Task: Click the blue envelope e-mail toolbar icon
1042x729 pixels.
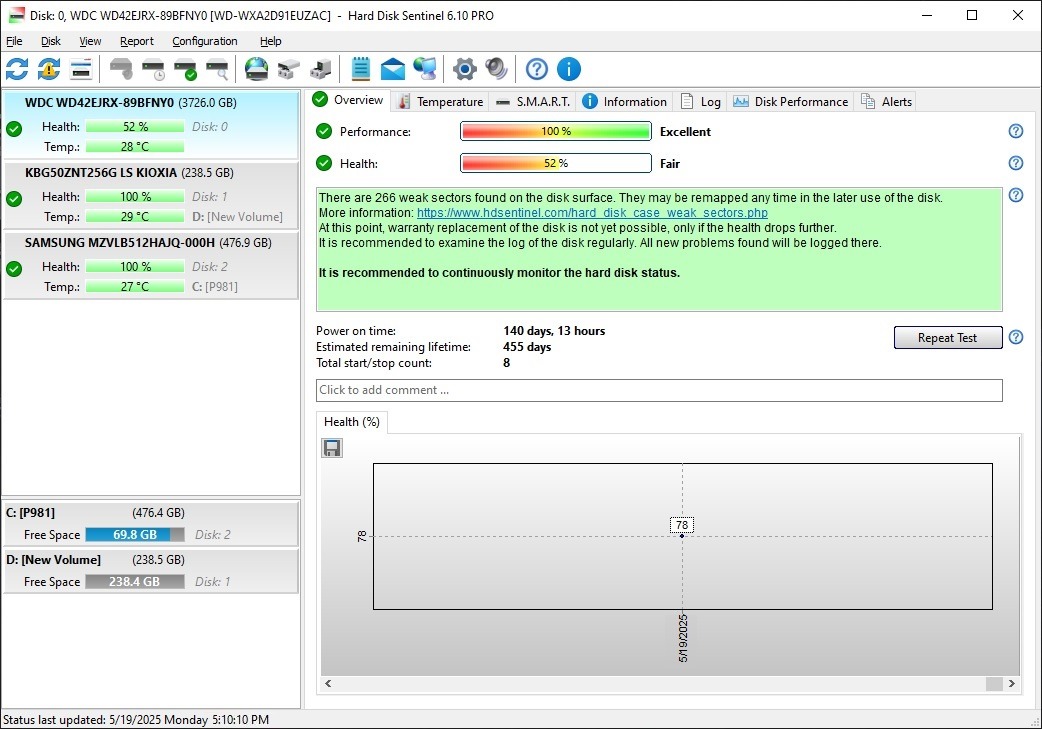Action: tap(393, 69)
